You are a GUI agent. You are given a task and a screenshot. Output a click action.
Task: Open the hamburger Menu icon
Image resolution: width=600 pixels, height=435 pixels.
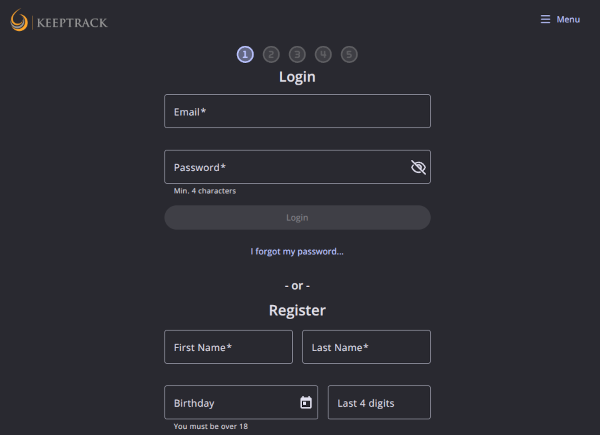(x=545, y=20)
